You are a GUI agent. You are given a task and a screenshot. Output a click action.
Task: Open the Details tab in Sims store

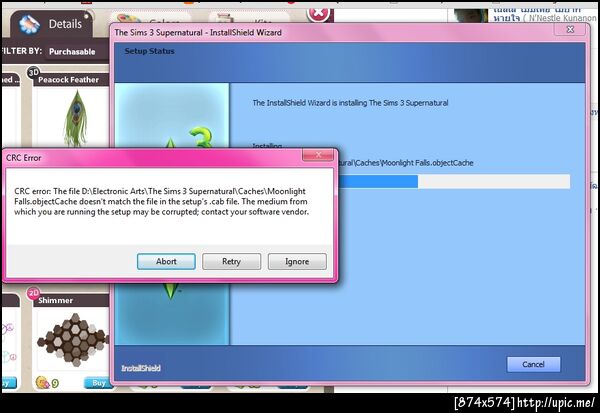[x=54, y=24]
